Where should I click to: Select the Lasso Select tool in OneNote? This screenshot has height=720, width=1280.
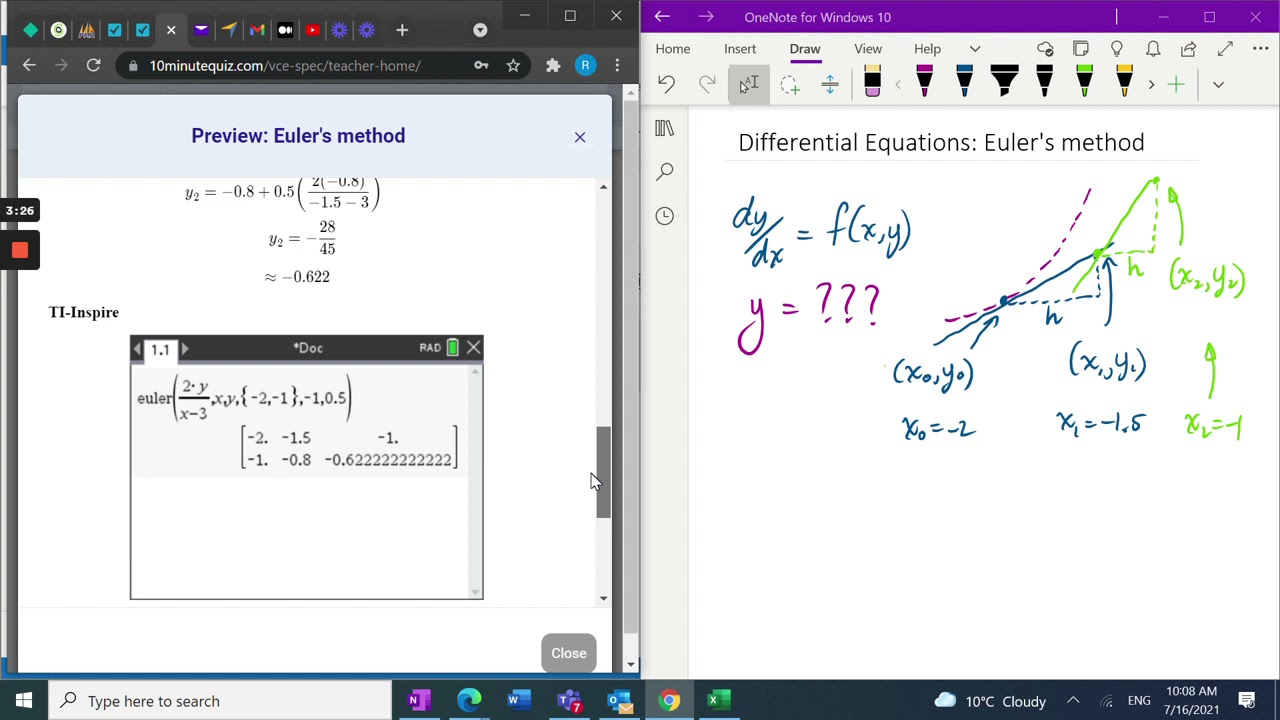(x=790, y=85)
